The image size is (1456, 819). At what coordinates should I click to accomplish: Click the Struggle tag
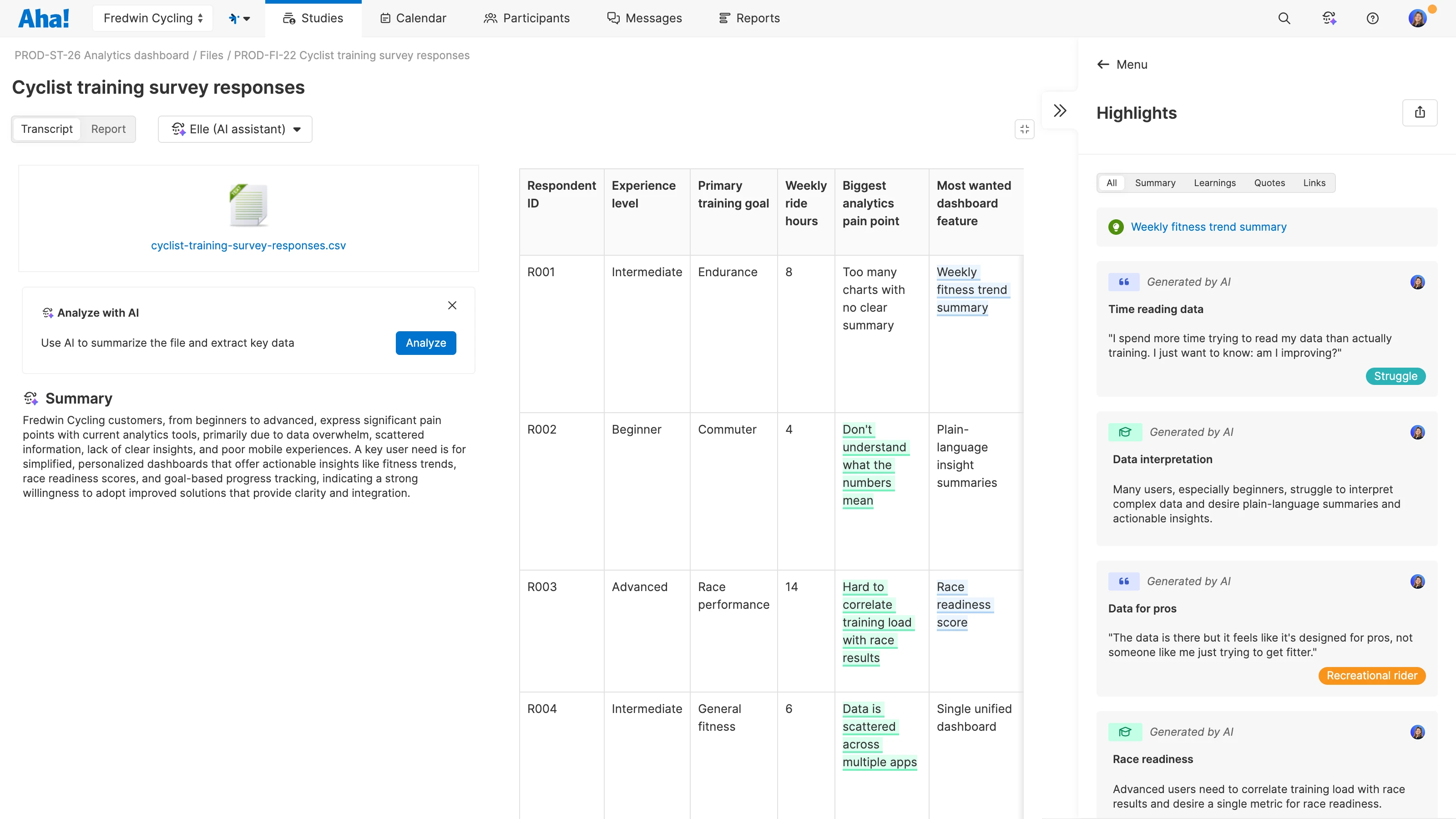[1395, 376]
